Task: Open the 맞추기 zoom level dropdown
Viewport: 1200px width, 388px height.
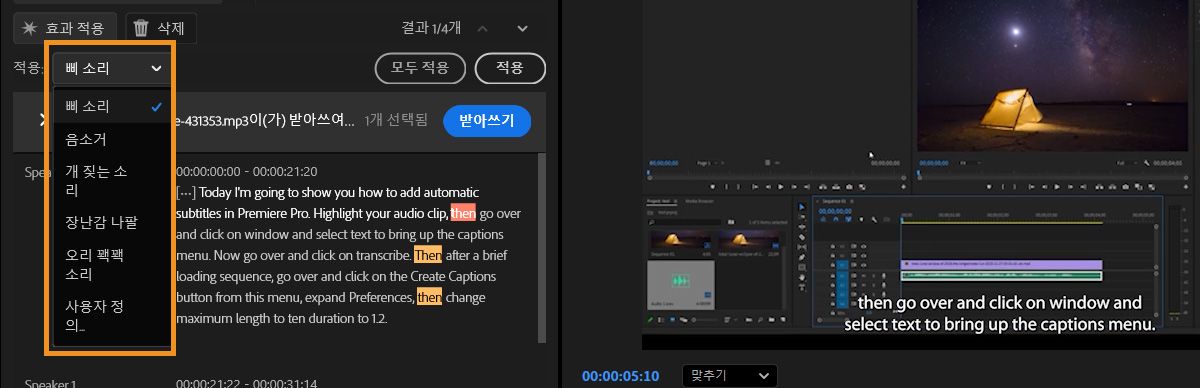Action: [729, 376]
